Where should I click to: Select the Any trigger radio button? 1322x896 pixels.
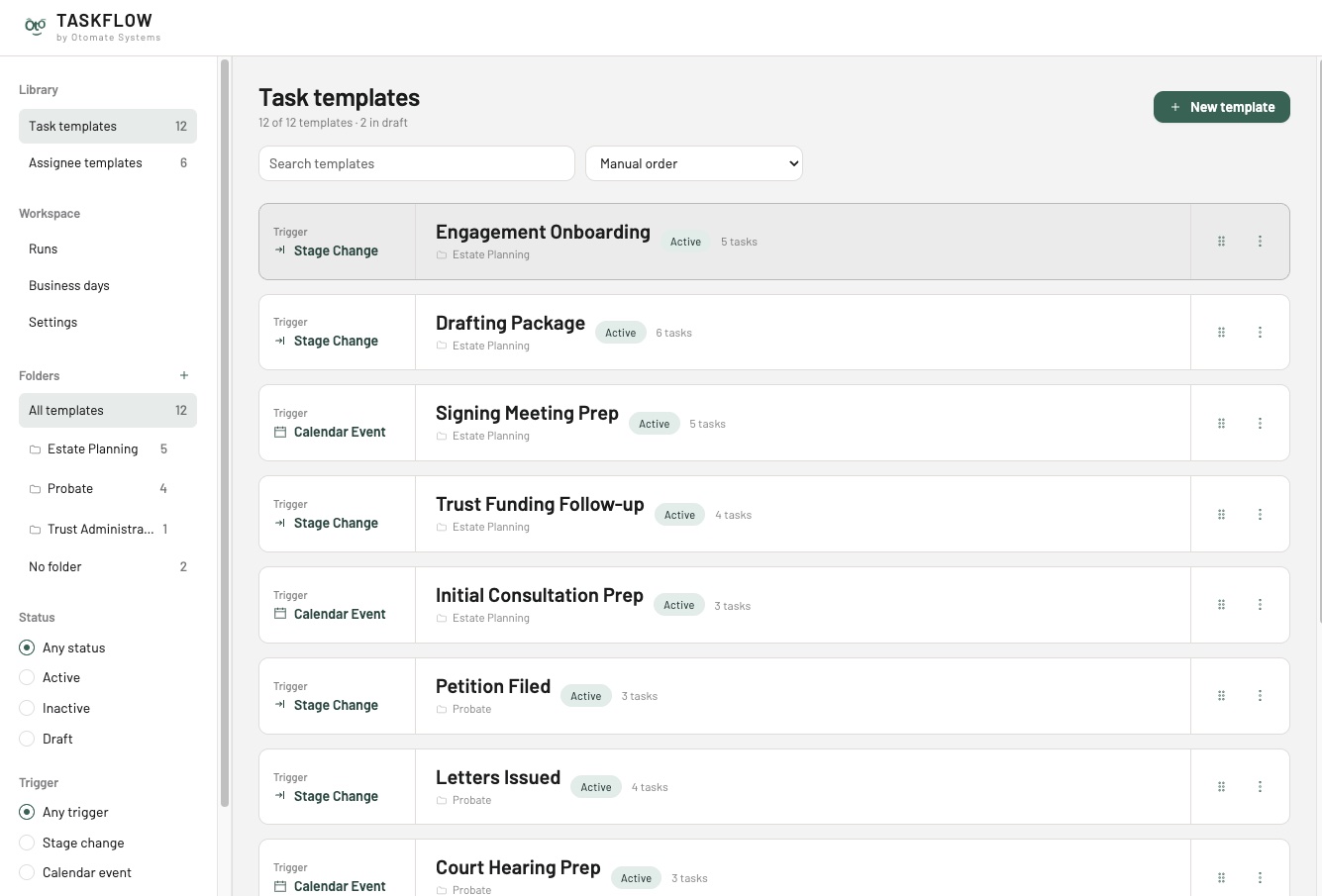tap(27, 812)
